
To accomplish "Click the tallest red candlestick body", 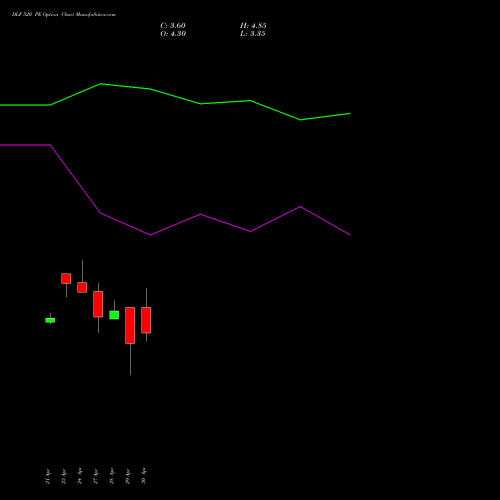I will 130,325.
